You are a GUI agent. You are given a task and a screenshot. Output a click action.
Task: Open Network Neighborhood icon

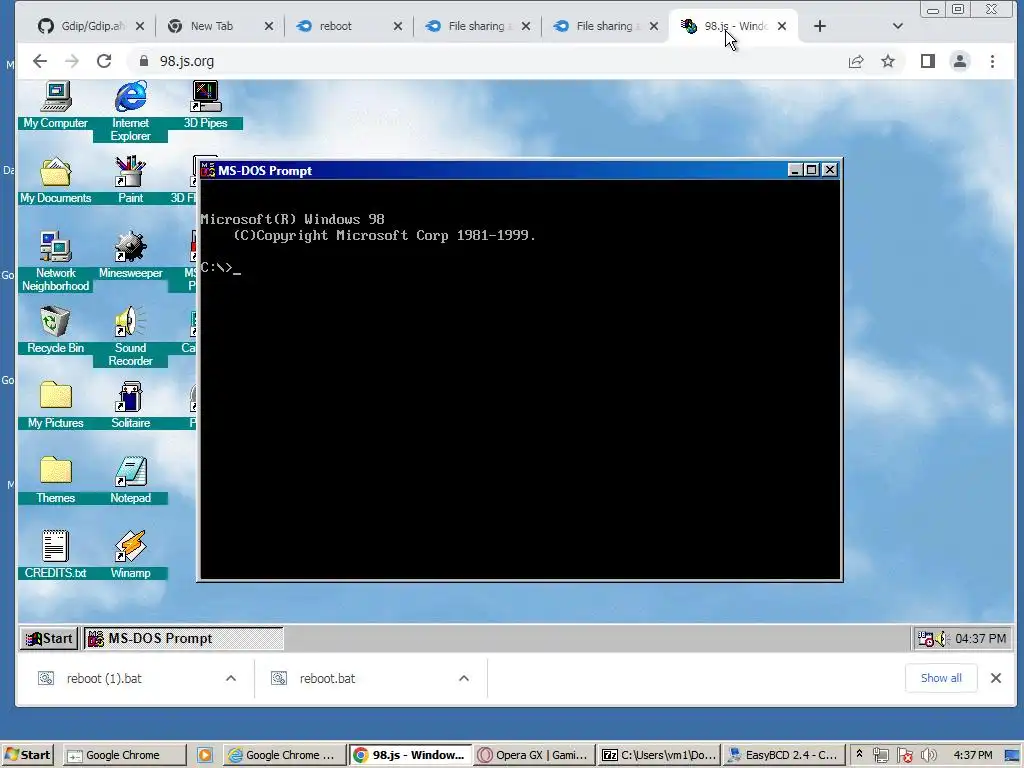tap(56, 261)
